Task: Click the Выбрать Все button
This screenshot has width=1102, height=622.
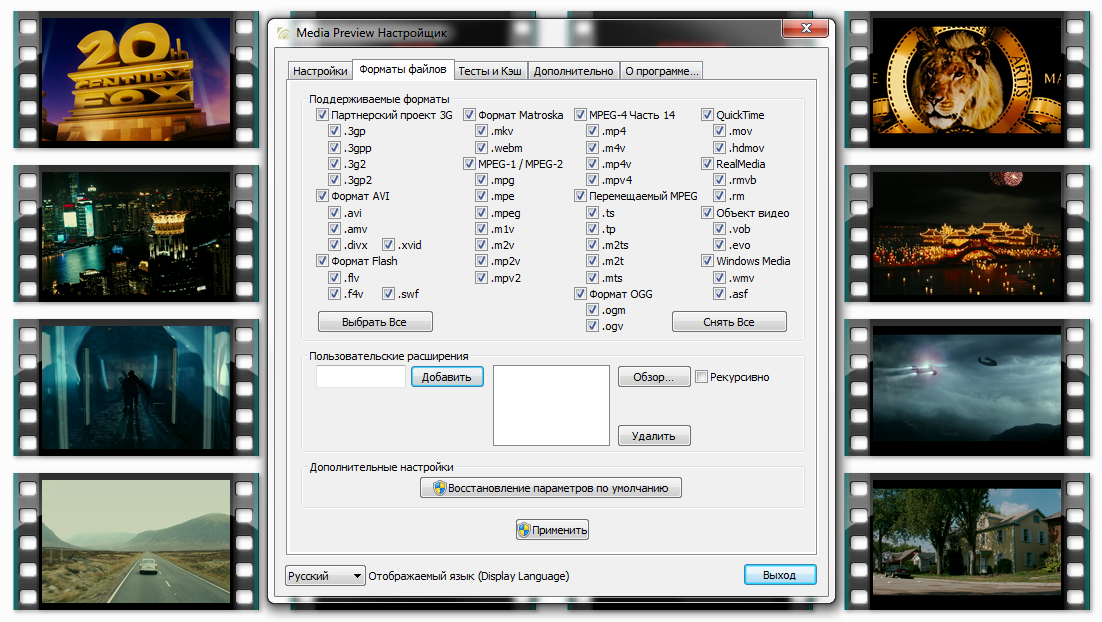Action: 375,322
